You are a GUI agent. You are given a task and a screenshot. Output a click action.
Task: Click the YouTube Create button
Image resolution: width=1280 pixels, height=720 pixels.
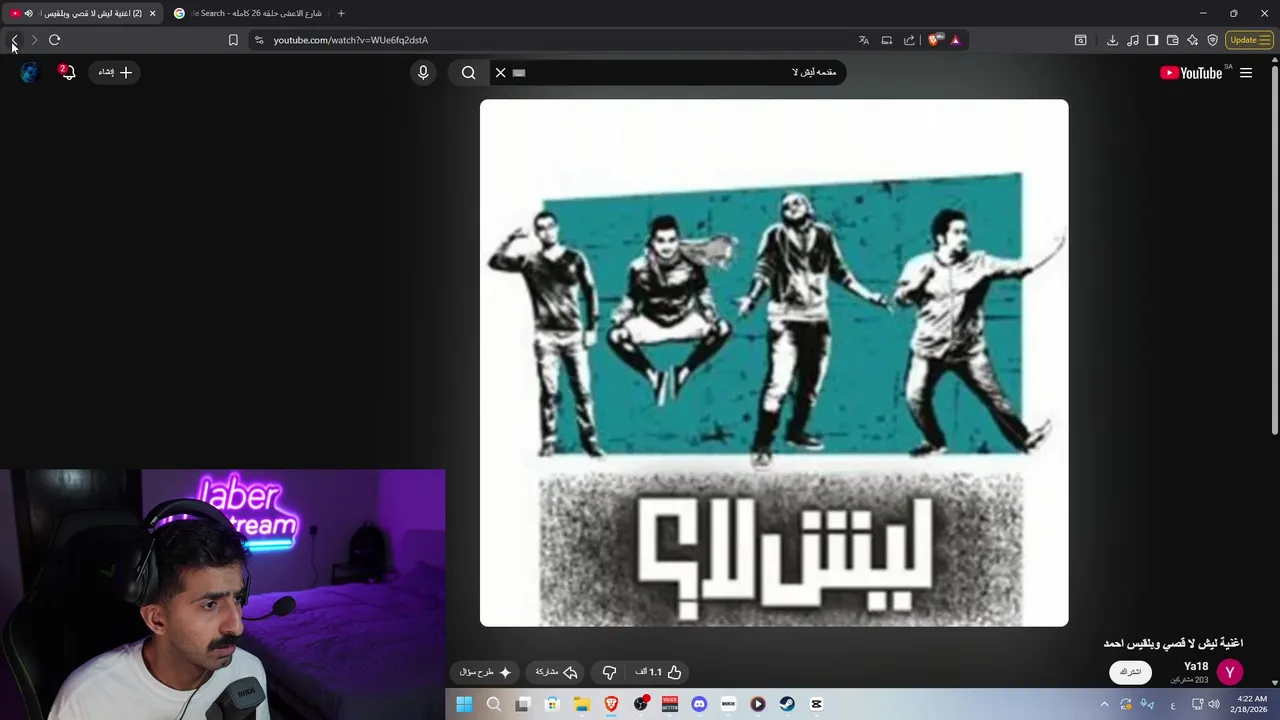[115, 72]
